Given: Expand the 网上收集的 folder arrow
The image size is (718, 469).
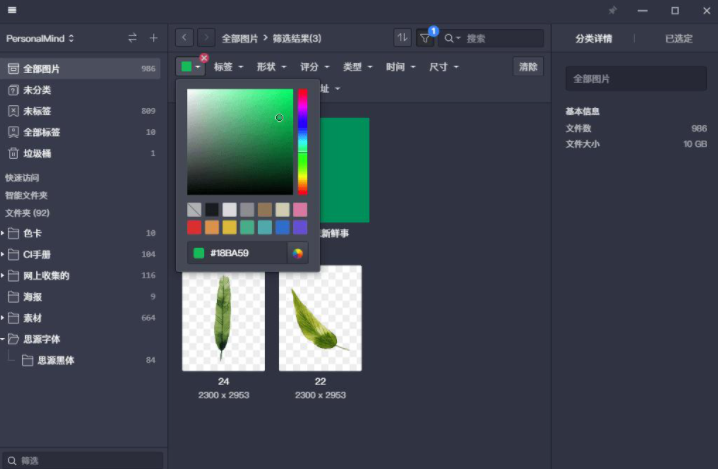Looking at the screenshot, I should coord(3,275).
